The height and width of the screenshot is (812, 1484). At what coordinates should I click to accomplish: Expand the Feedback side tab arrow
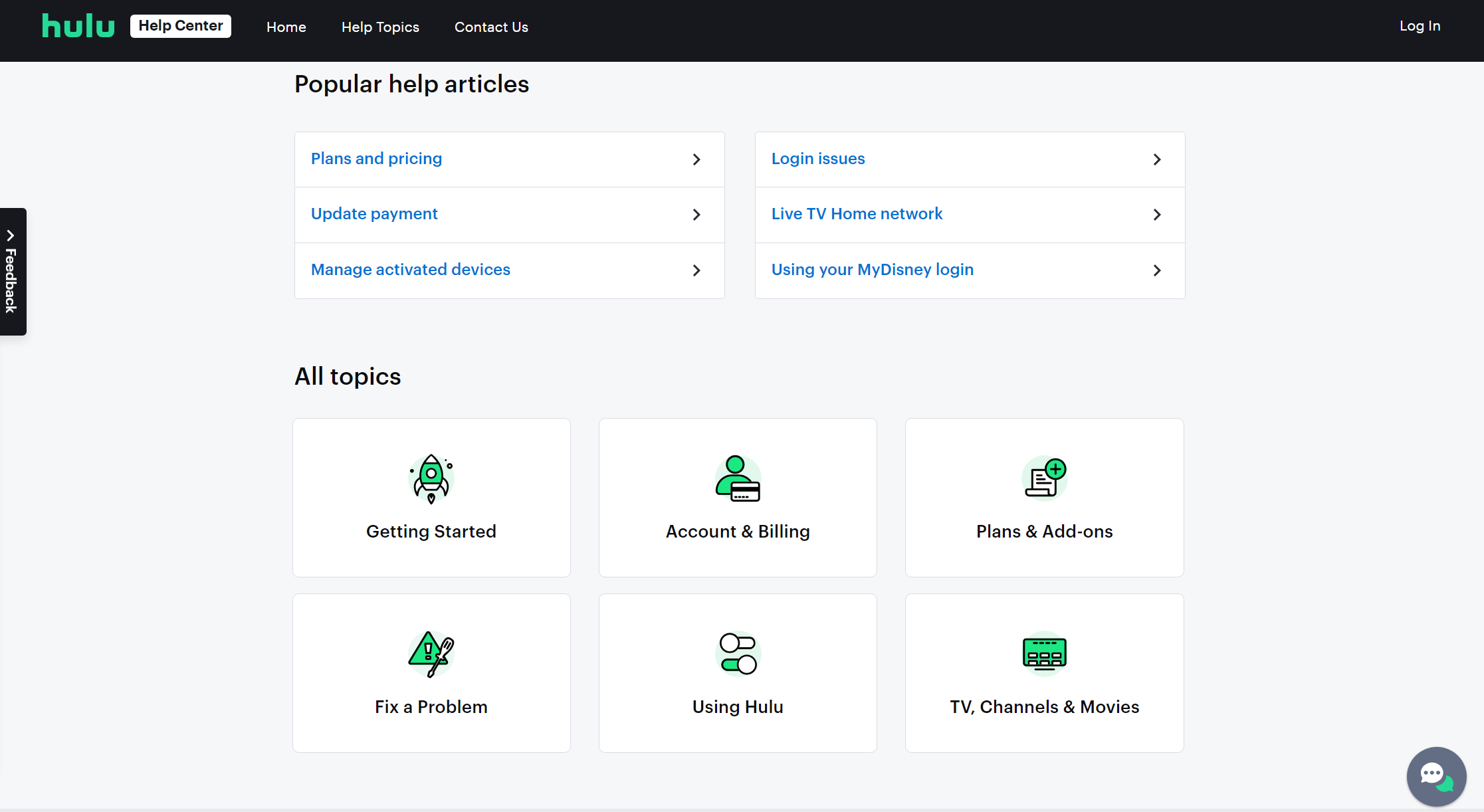click(11, 235)
